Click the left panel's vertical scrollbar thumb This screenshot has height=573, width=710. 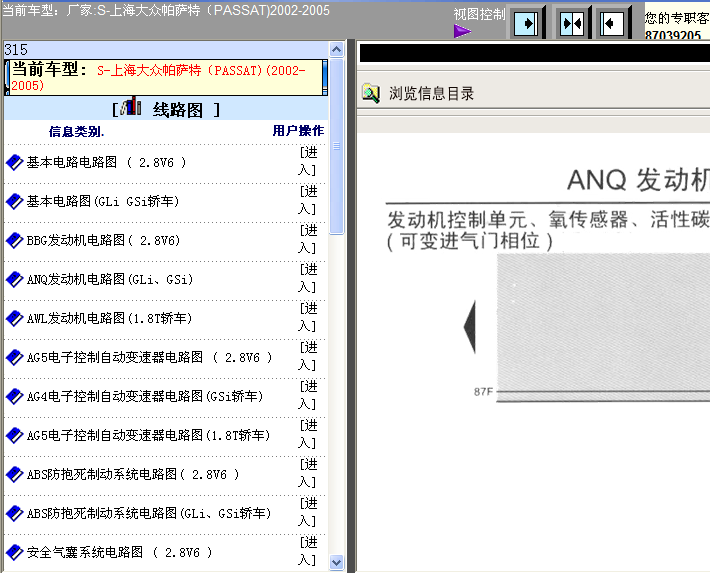pos(336,146)
